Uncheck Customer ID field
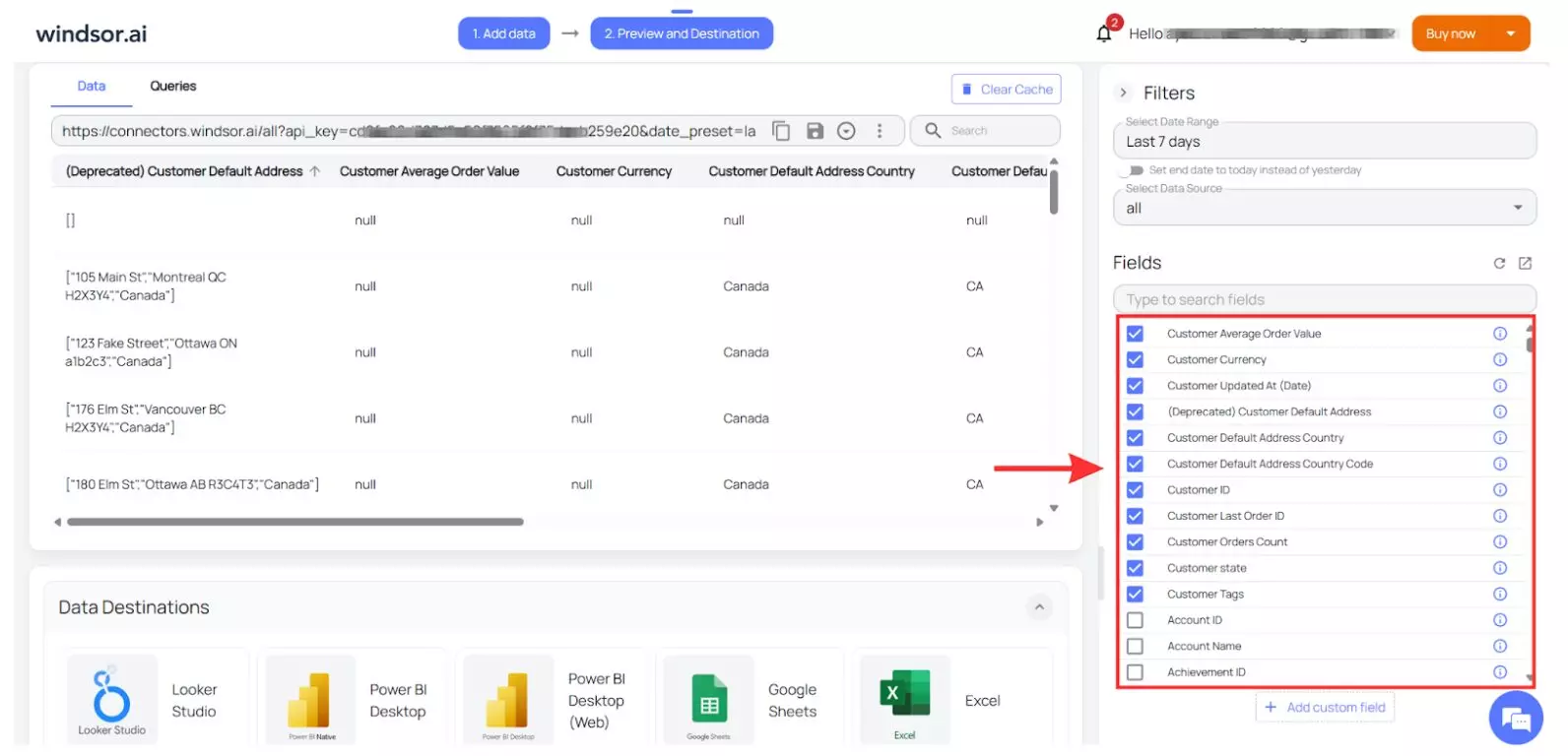 coord(1135,490)
